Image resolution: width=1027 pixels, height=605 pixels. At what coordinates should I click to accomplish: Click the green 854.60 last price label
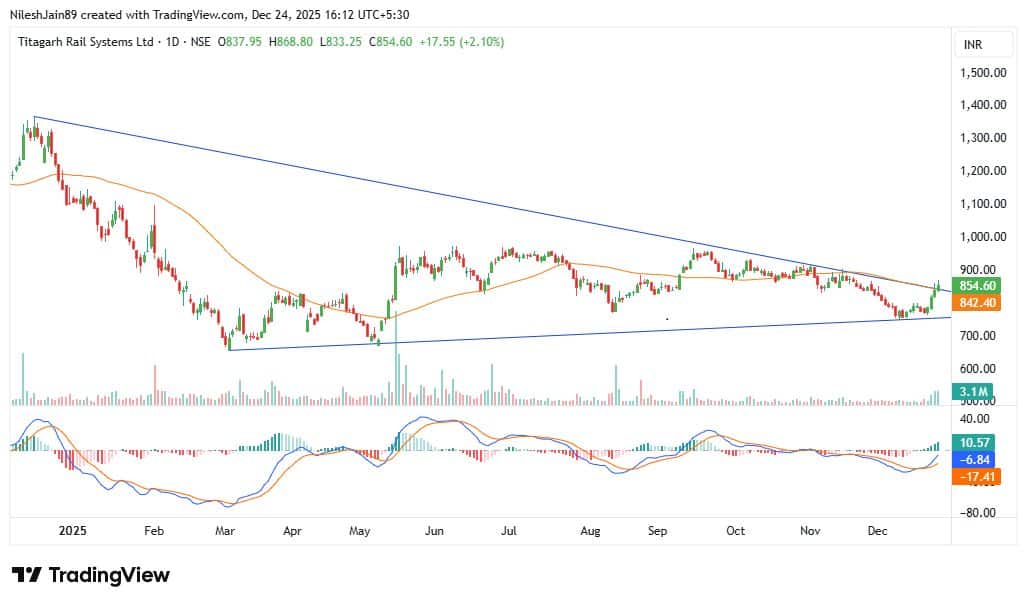coord(977,285)
